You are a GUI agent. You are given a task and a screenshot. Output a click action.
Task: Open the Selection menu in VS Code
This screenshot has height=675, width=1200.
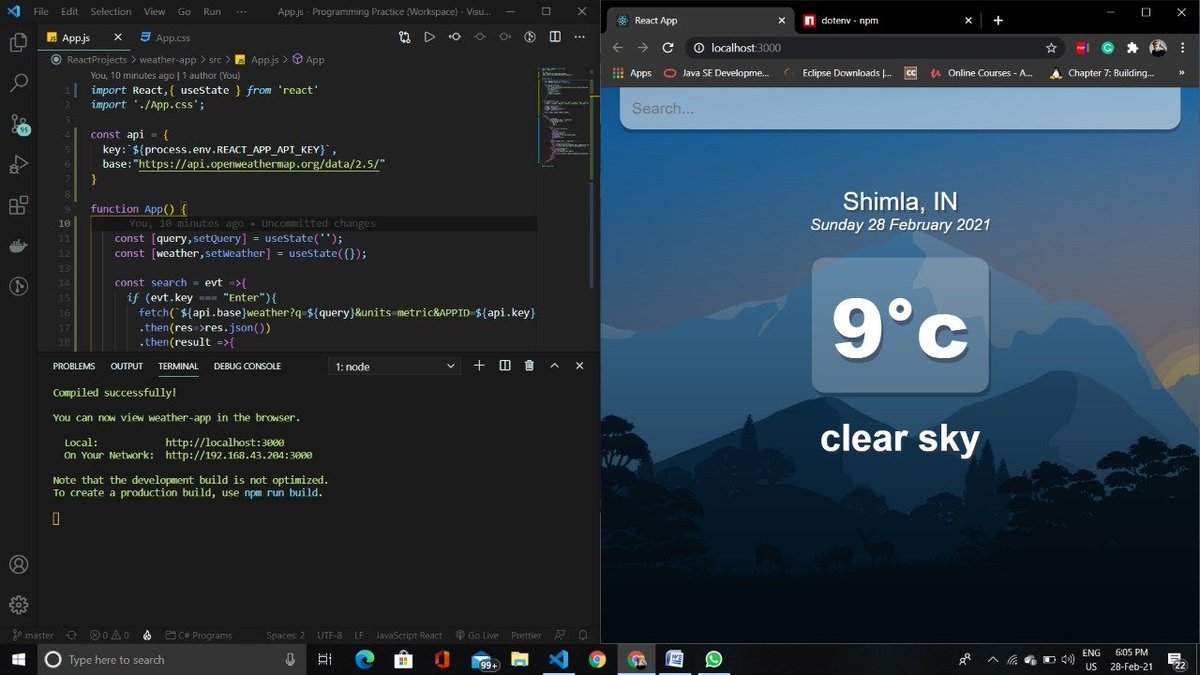click(x=110, y=11)
